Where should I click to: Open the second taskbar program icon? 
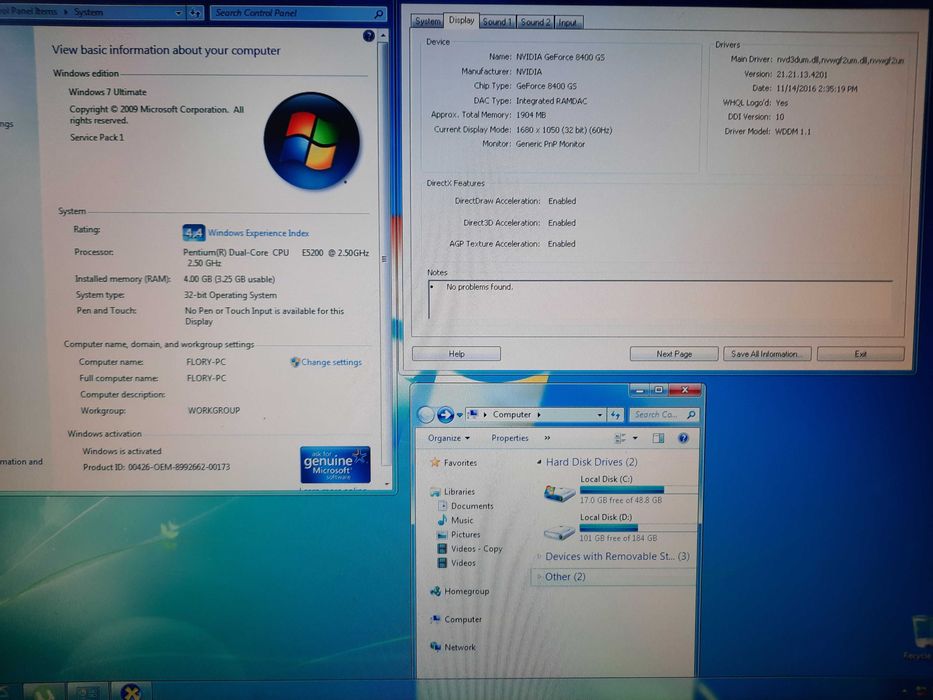[87, 692]
